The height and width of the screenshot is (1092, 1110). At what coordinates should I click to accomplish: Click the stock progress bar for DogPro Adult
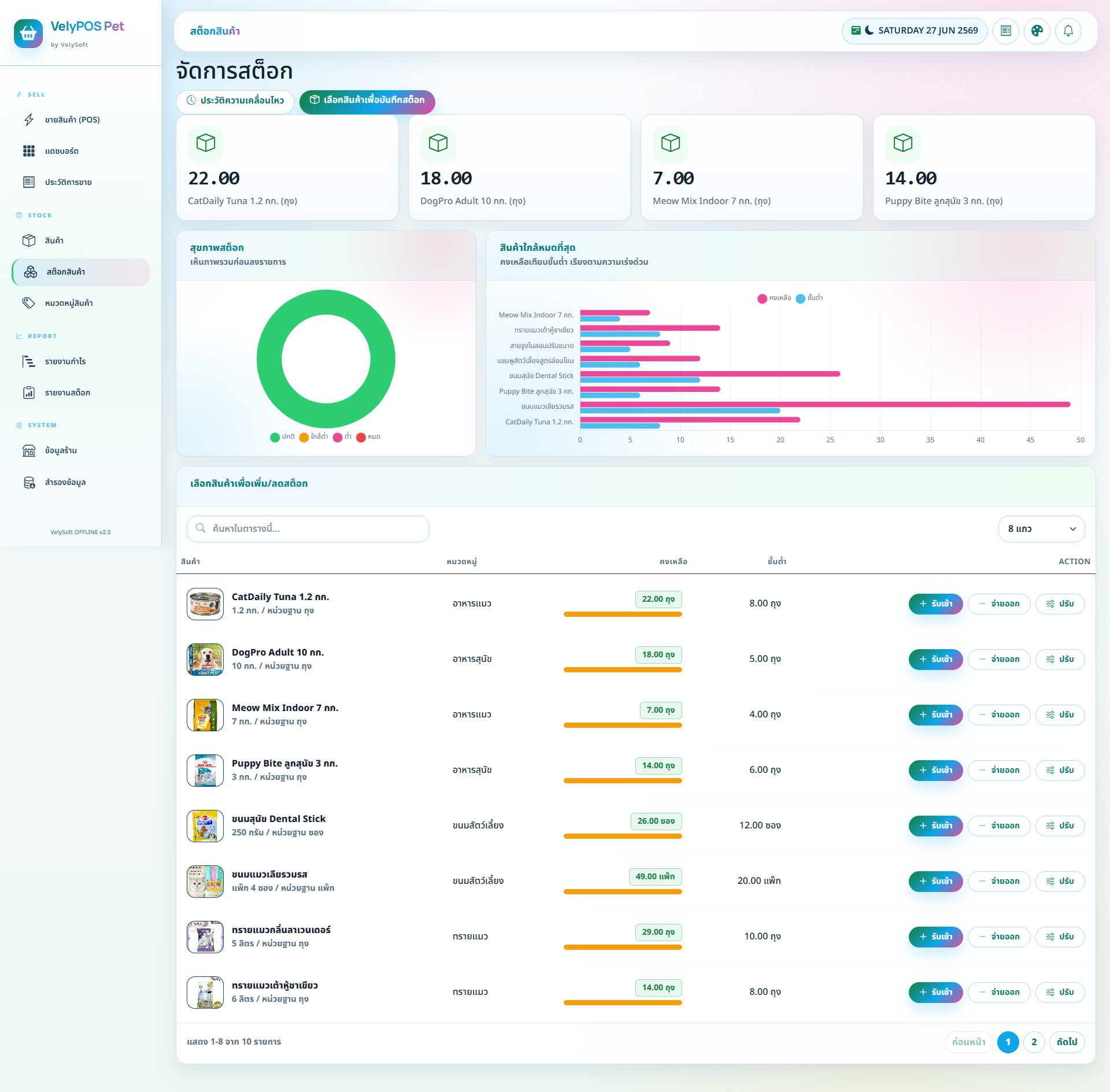tap(623, 669)
